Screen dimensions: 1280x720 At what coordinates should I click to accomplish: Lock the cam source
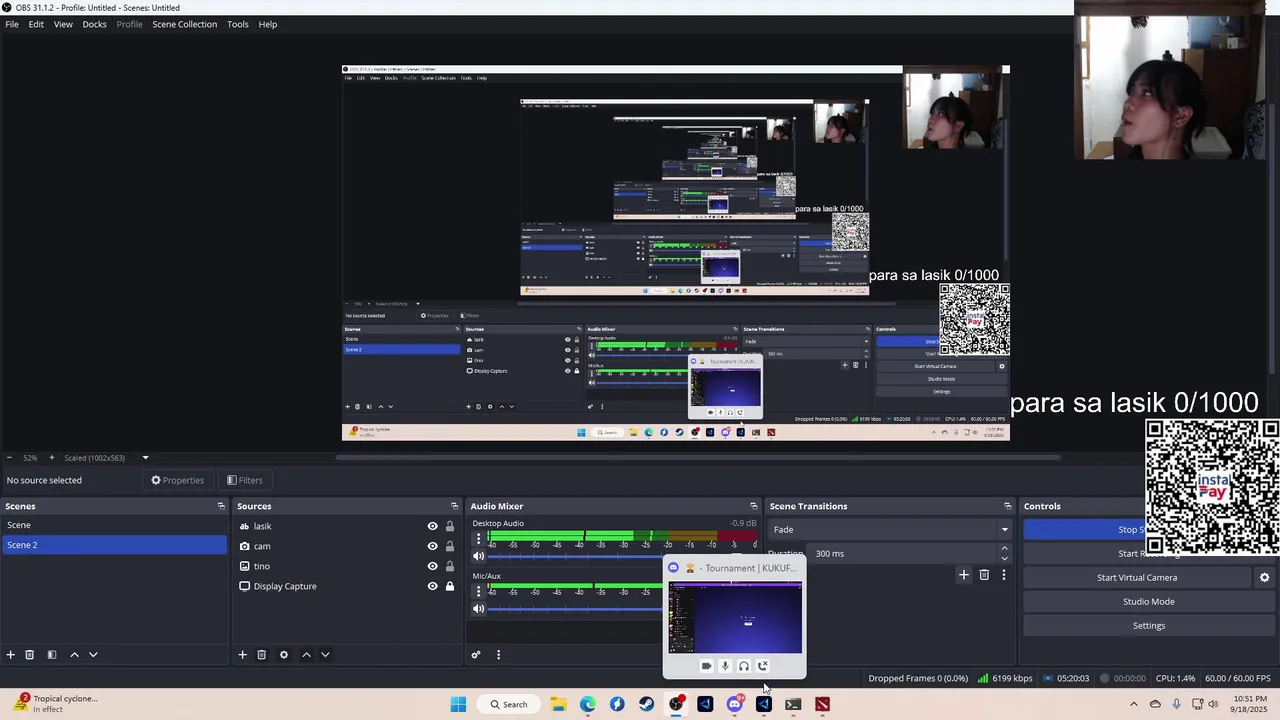pyautogui.click(x=449, y=546)
